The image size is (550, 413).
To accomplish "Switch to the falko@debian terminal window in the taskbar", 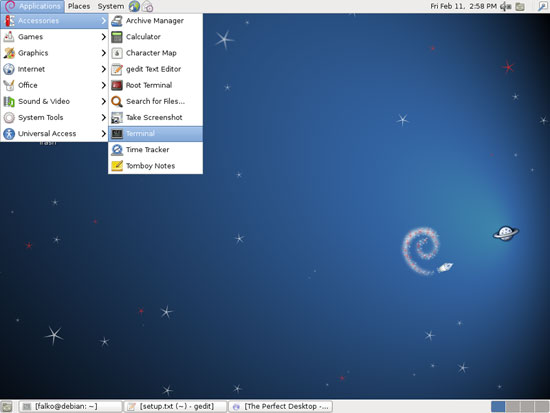I will click(x=70, y=407).
